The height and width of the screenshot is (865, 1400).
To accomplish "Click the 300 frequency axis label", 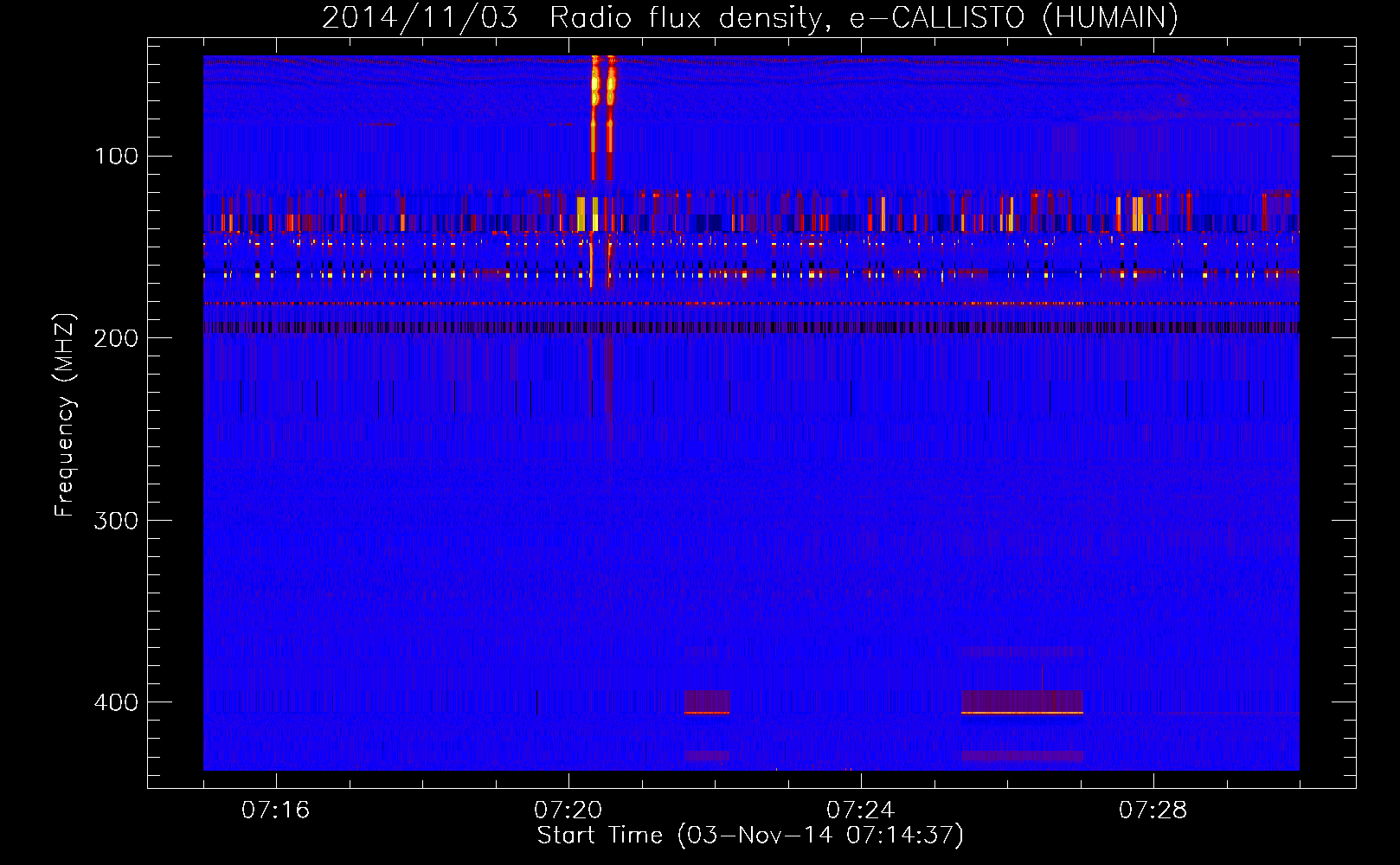I will click(x=117, y=521).
